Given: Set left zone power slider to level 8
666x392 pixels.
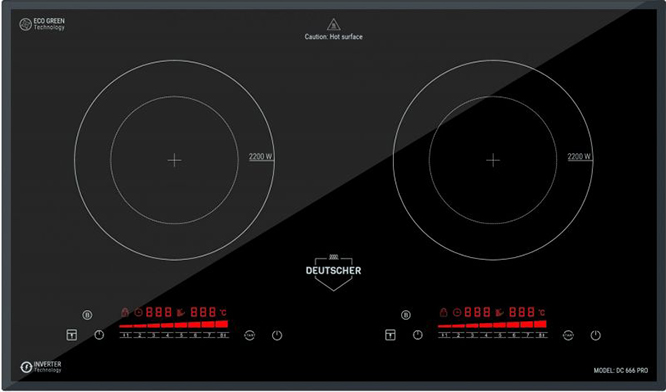Looking at the screenshot, I should pos(223,335).
